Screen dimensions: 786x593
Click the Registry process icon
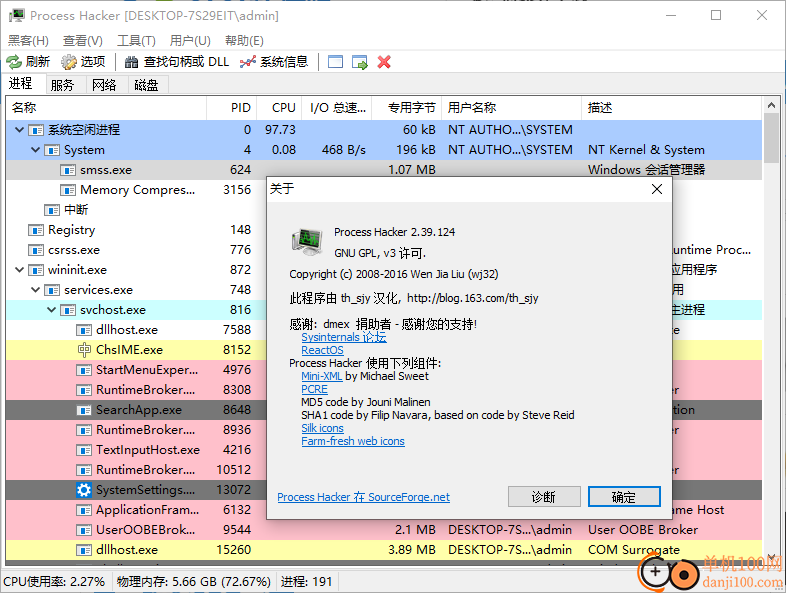pyautogui.click(x=36, y=230)
